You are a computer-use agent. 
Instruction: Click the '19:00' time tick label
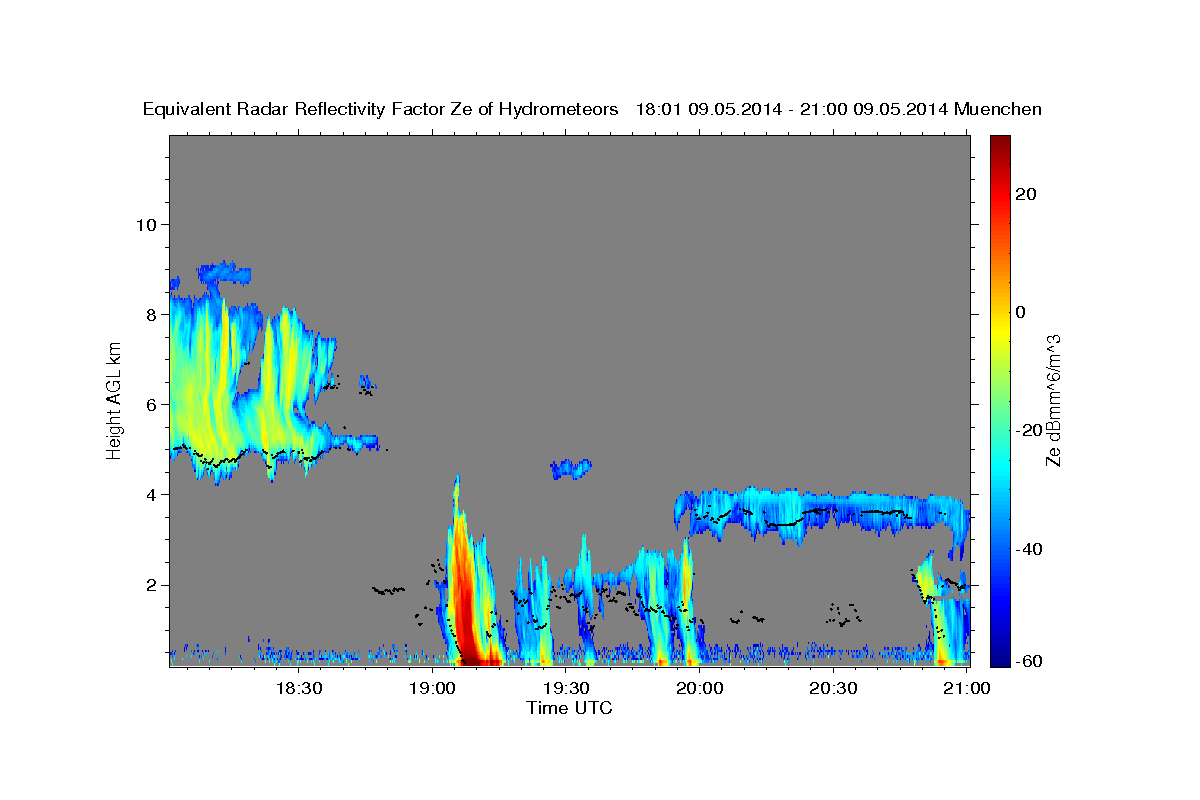[x=433, y=689]
